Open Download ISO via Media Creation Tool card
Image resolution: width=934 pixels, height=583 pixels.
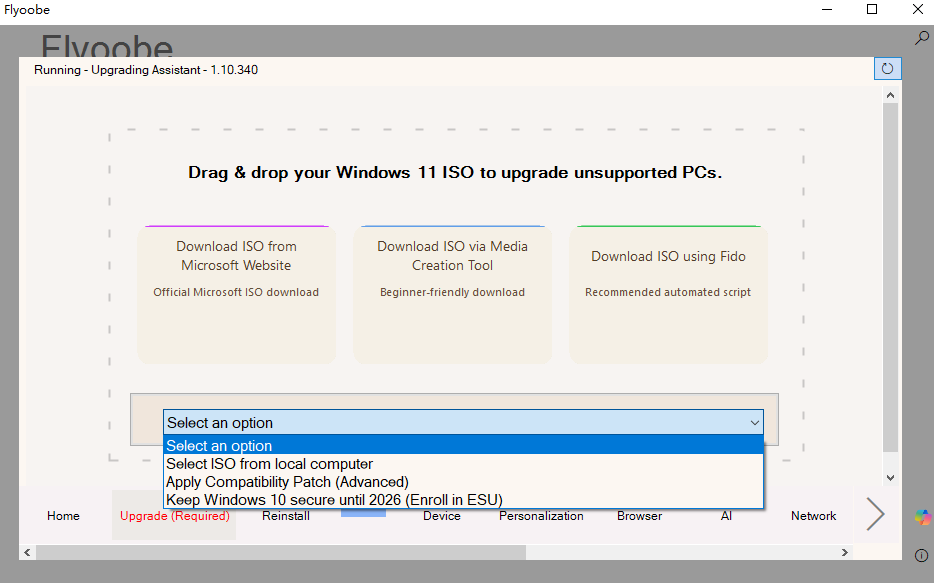point(452,295)
